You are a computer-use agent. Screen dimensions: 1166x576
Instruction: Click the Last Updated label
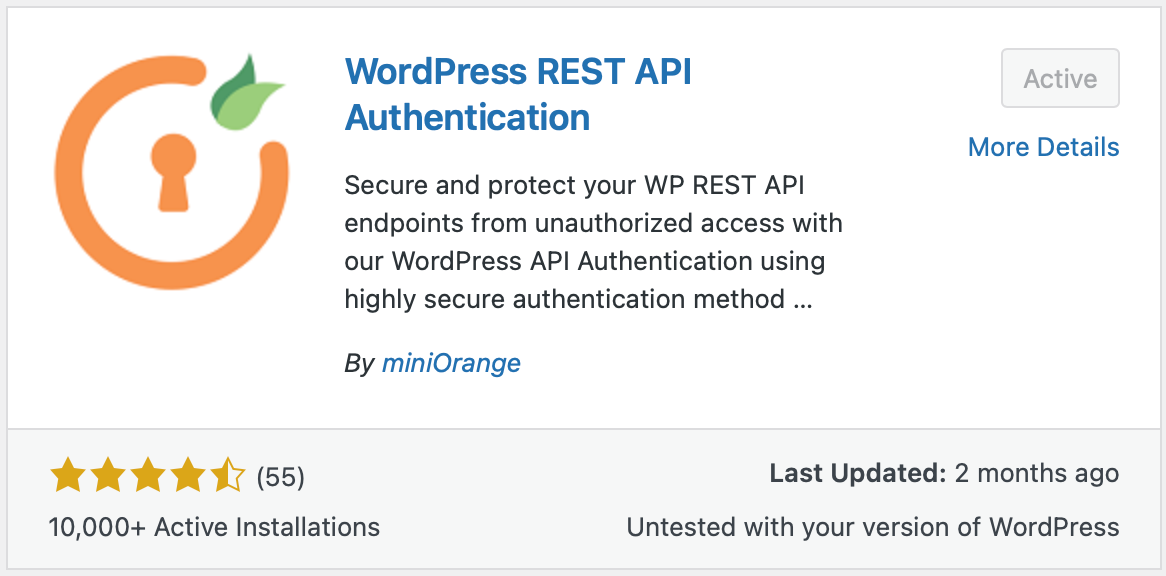pos(857,473)
